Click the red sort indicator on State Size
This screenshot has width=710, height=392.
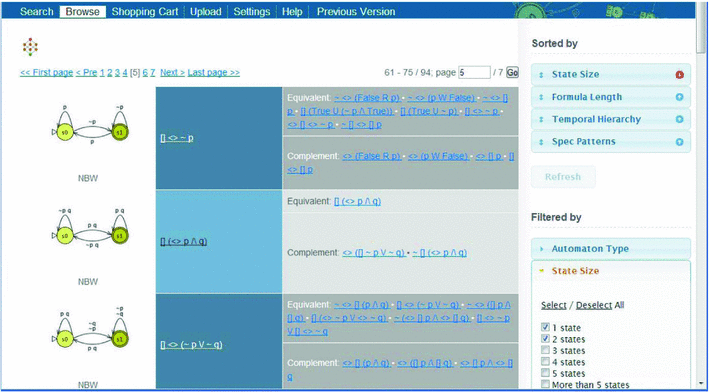[x=679, y=75]
